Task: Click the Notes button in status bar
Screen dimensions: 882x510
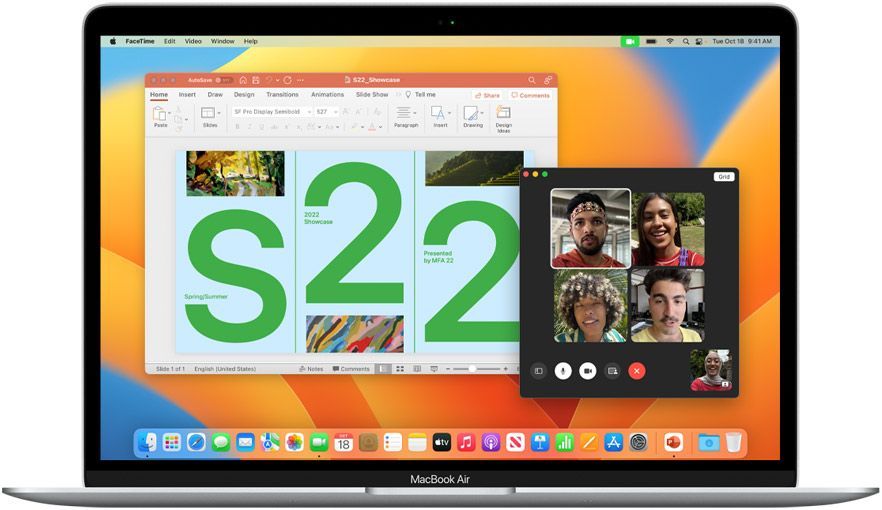Action: [x=311, y=369]
